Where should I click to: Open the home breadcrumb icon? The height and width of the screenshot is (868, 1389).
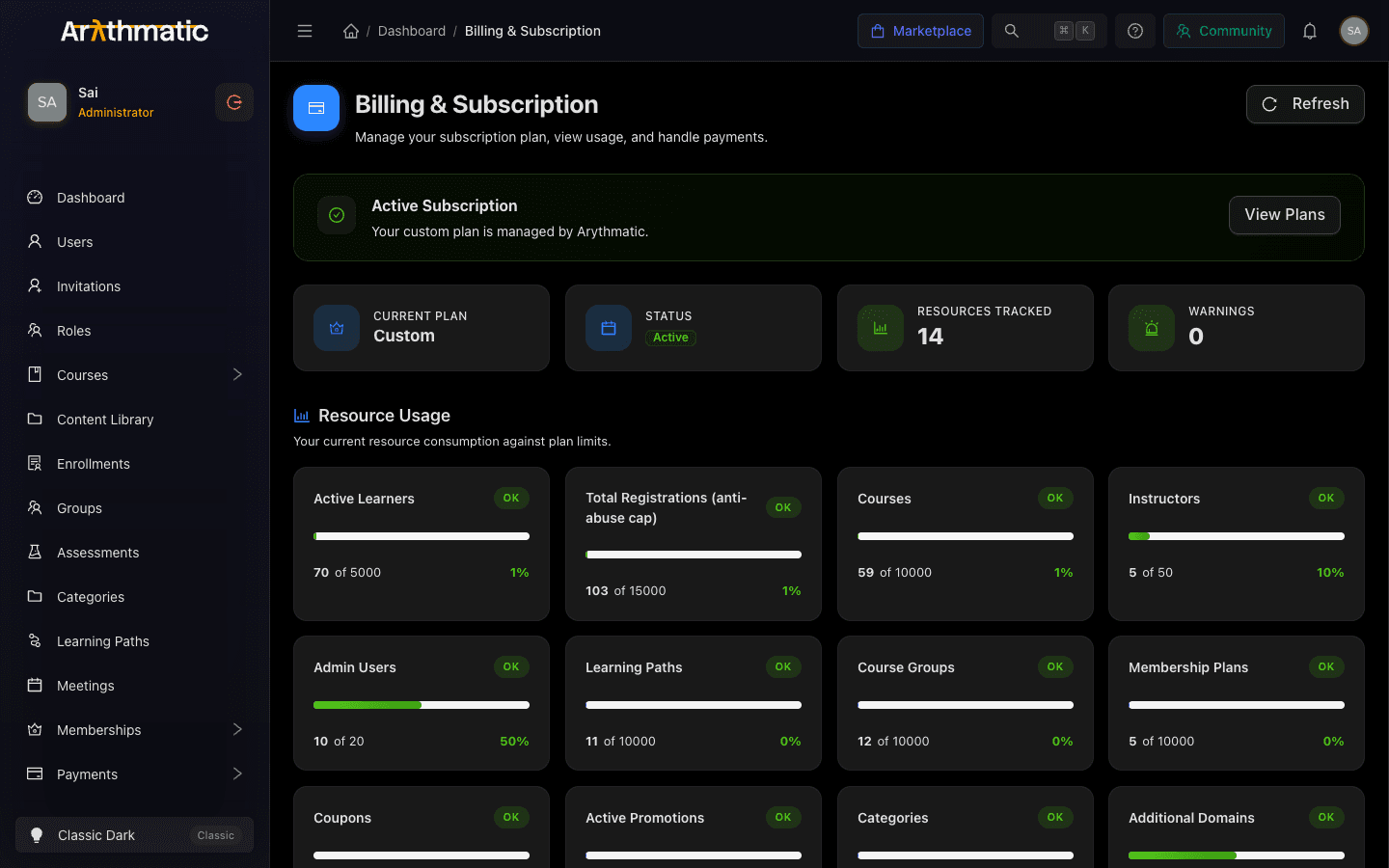pyautogui.click(x=351, y=31)
